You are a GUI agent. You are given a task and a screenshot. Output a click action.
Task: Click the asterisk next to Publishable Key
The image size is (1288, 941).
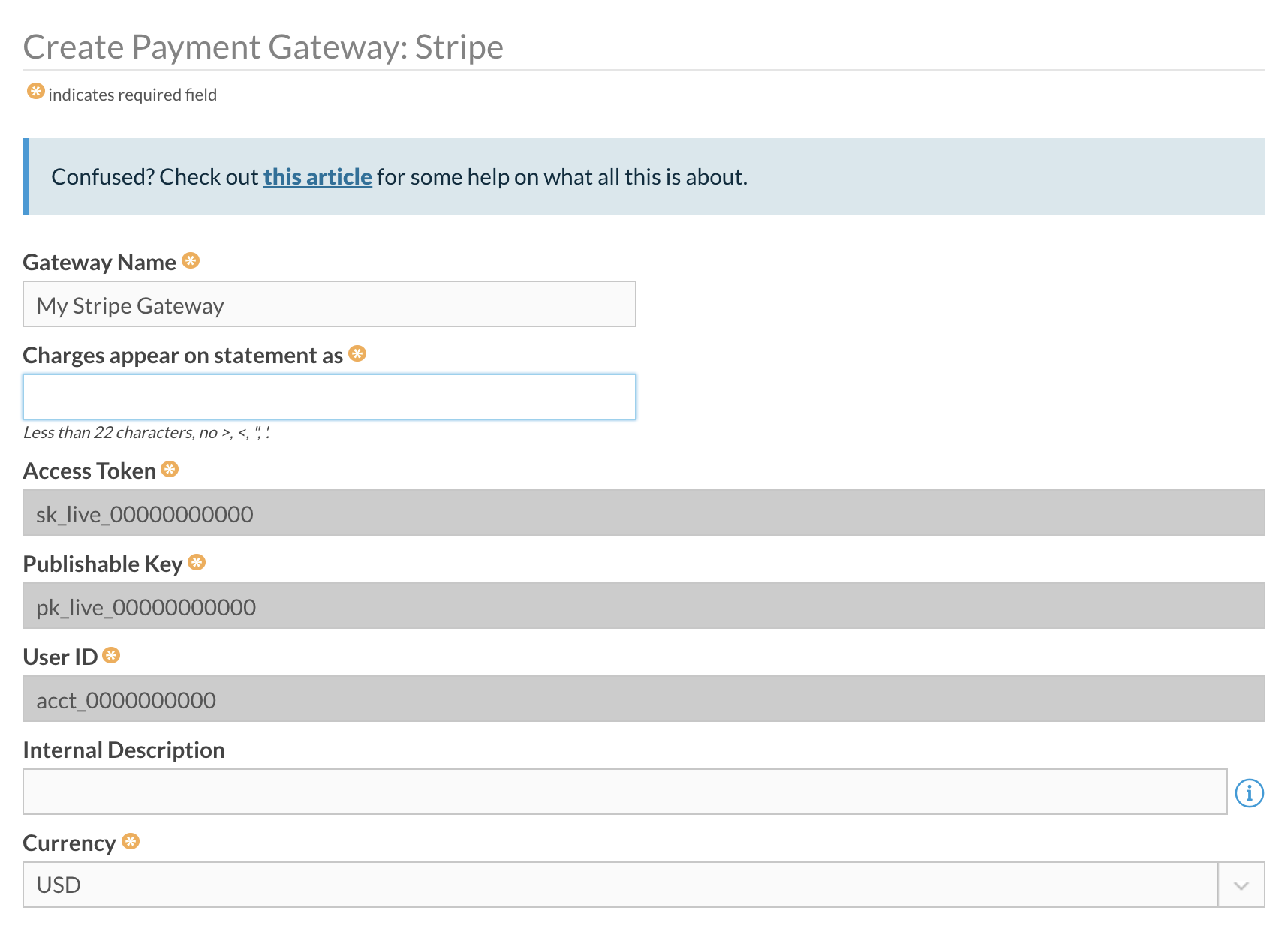[x=197, y=562]
